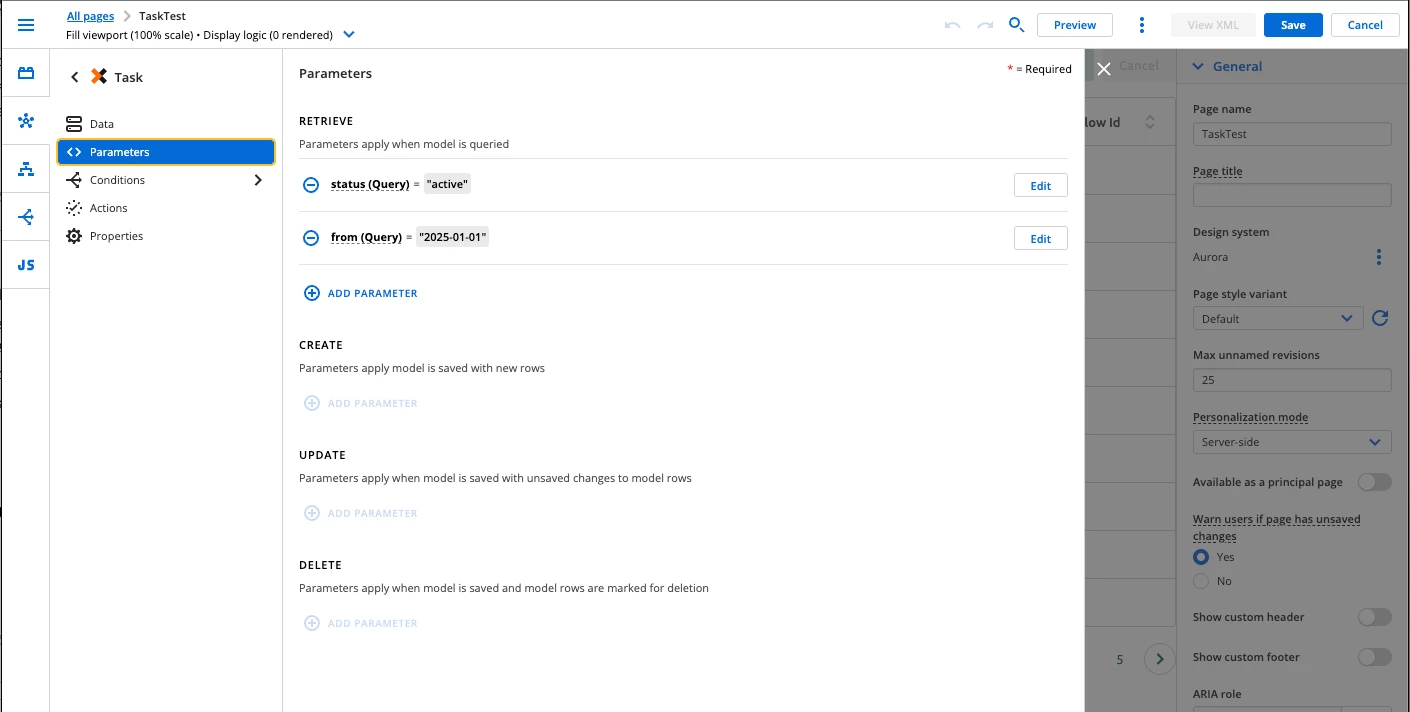
Task: Click the top Cancel button
Action: [1365, 25]
